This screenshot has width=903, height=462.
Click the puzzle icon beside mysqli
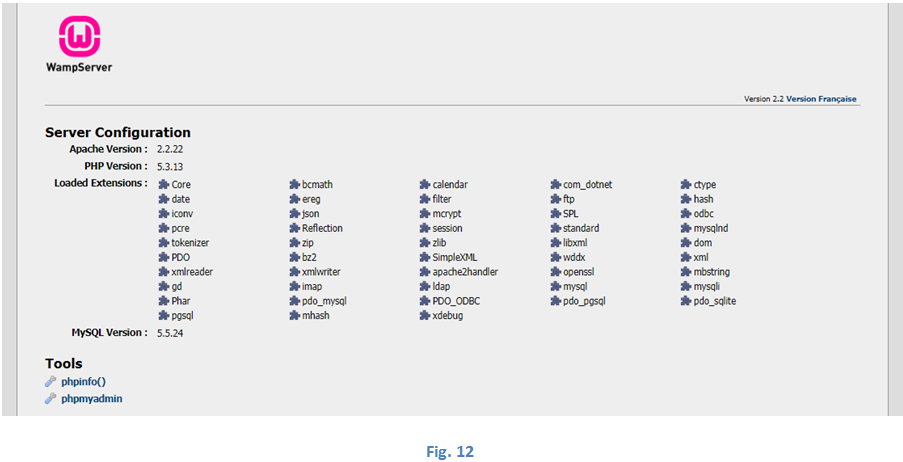[686, 287]
